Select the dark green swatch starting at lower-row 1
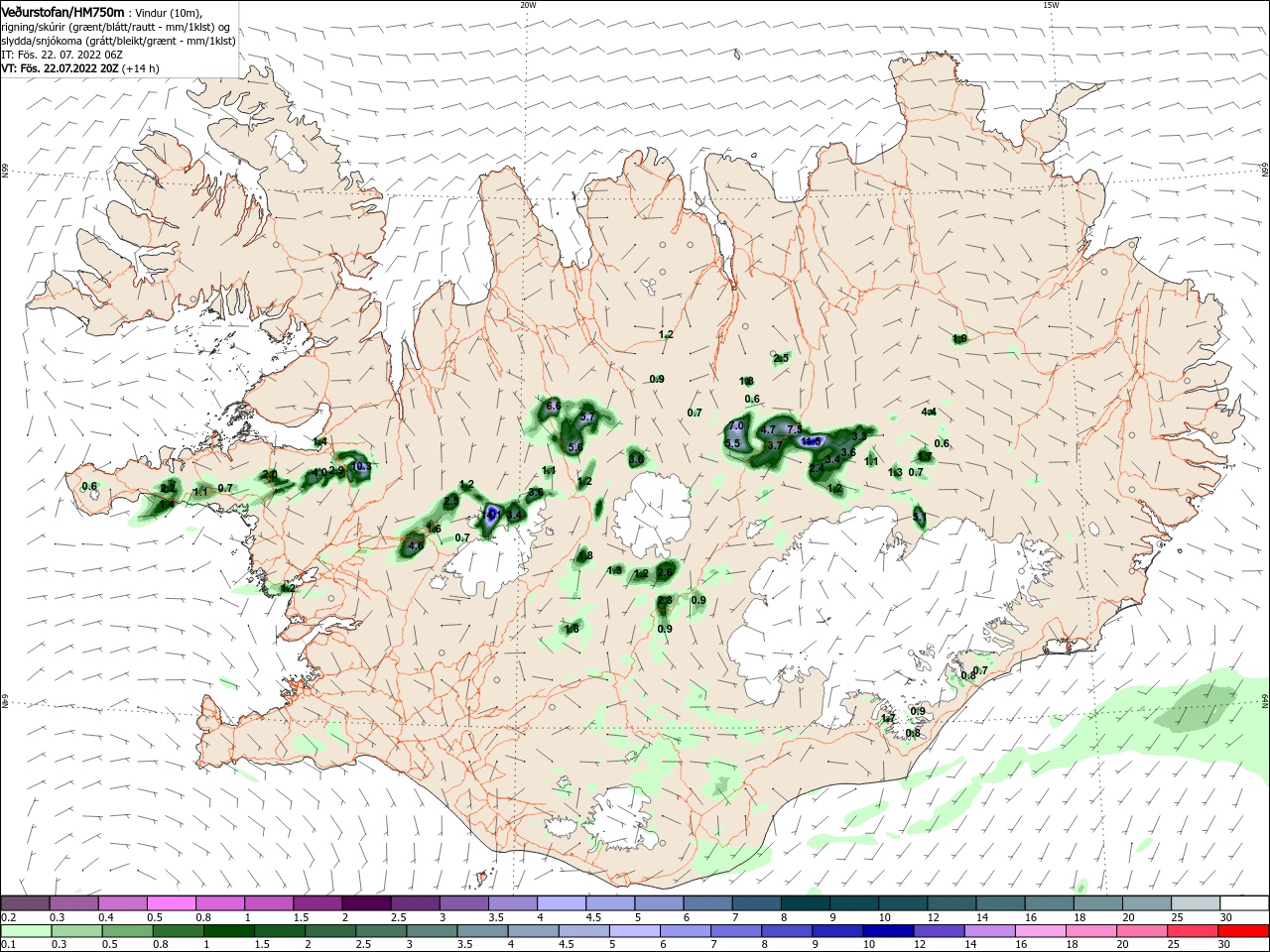The height and width of the screenshot is (952, 1270). pos(229,931)
